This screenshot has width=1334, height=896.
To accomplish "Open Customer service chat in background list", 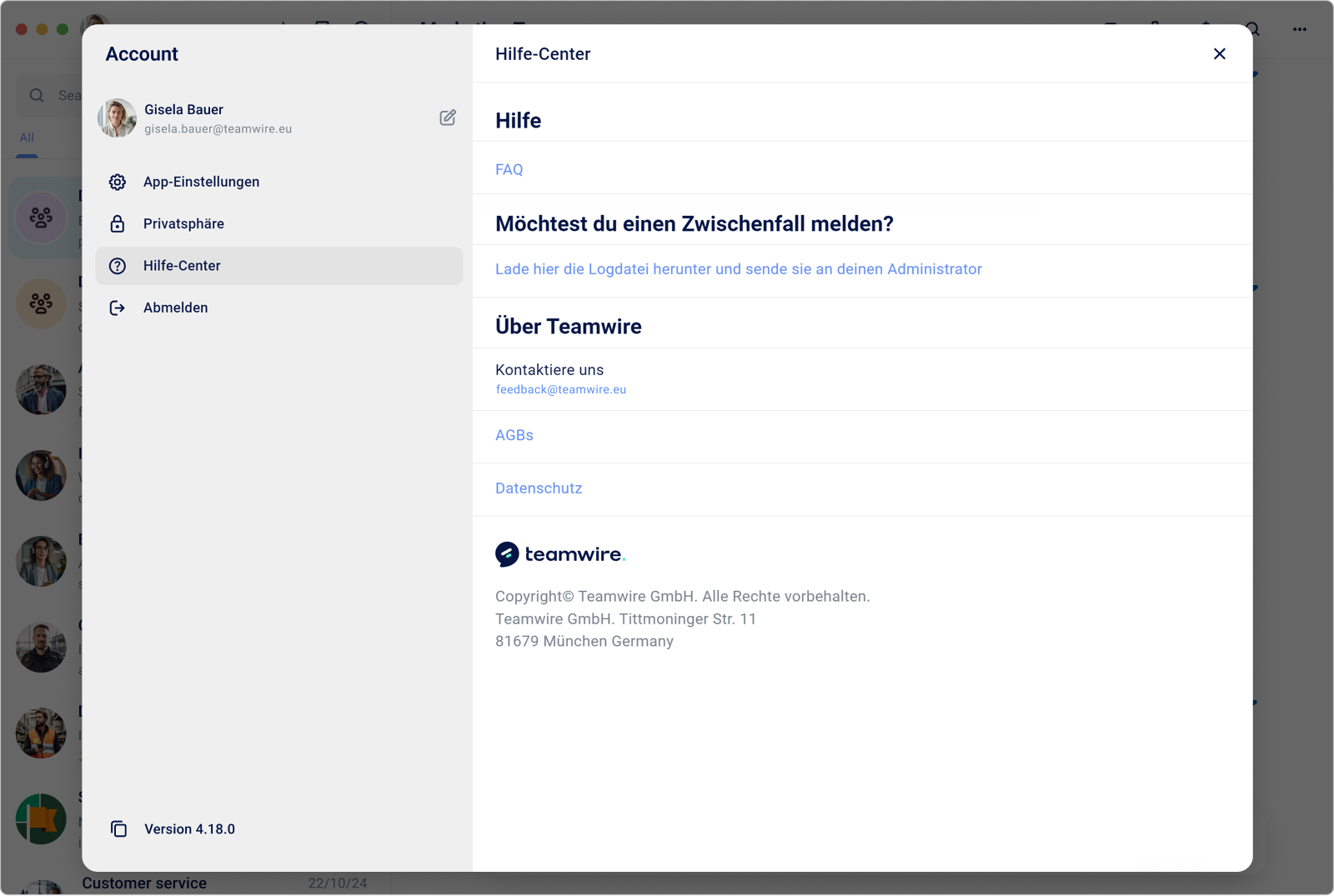I will (x=144, y=883).
